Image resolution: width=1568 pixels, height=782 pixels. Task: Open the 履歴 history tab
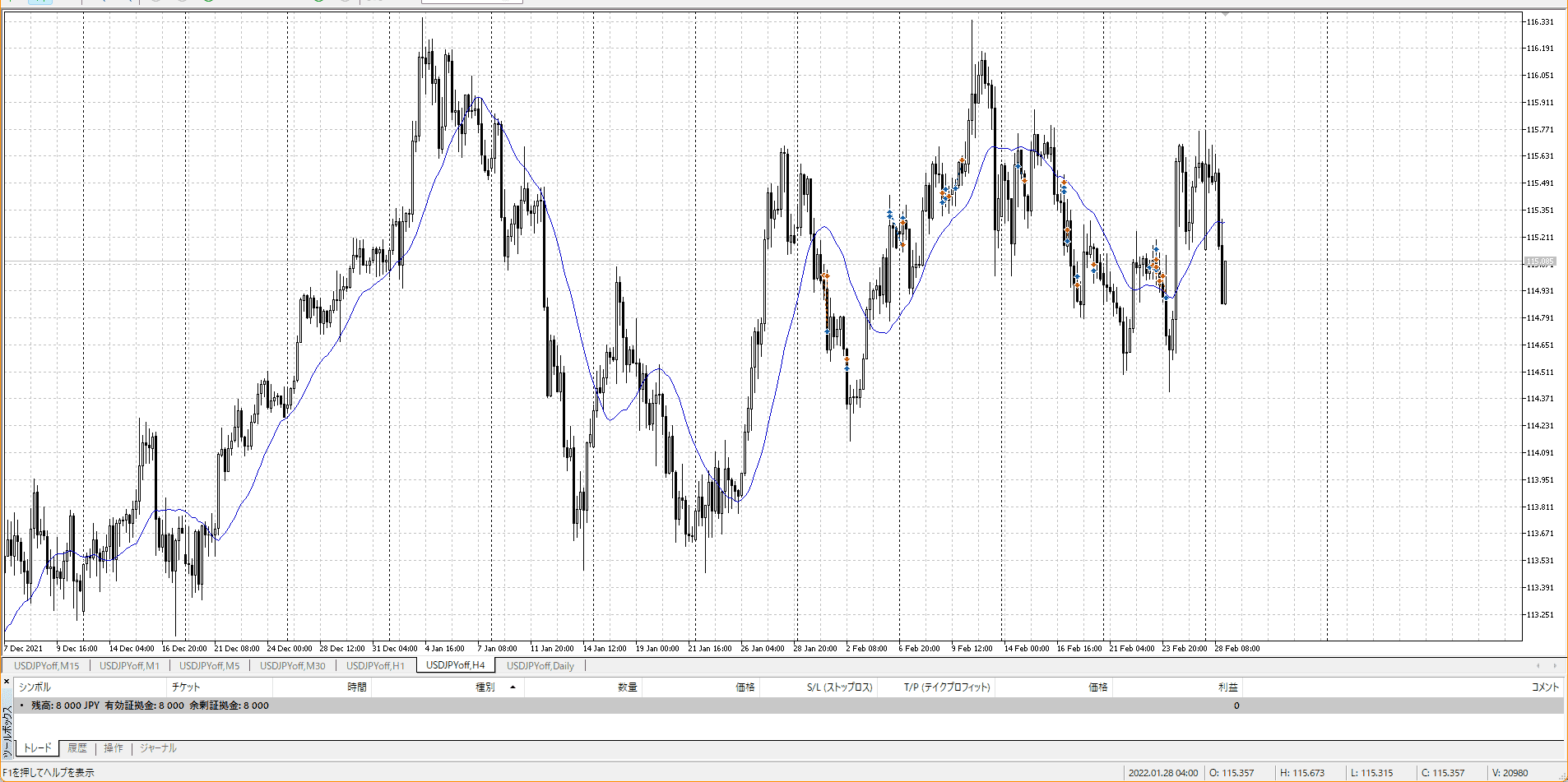[x=77, y=748]
